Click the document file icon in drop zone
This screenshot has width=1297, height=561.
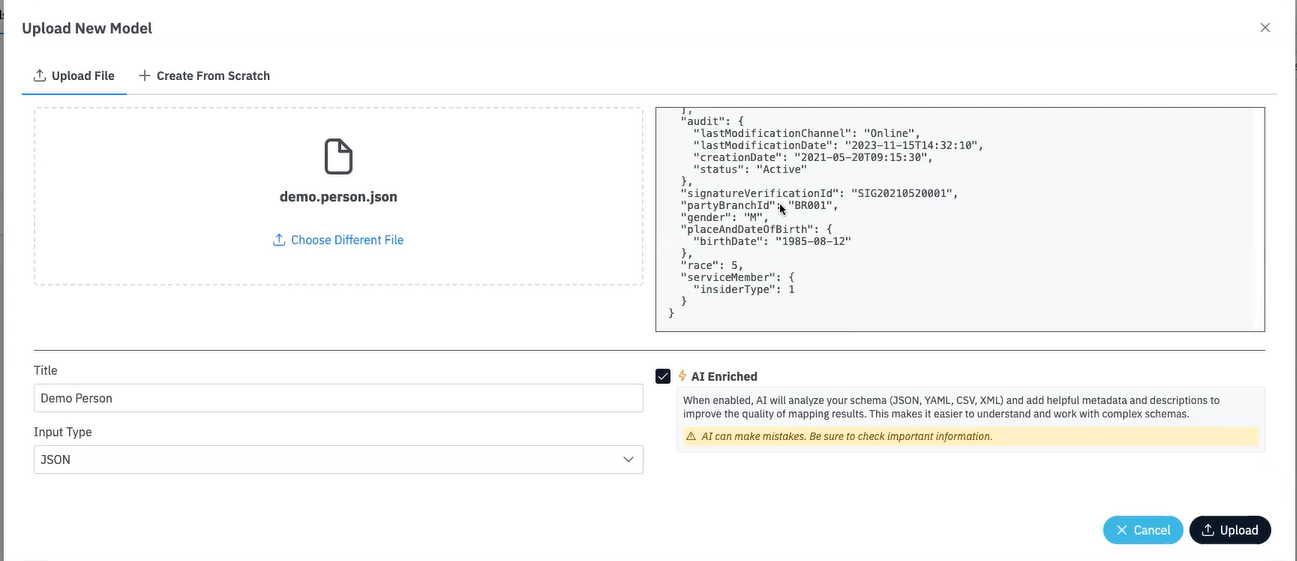pyautogui.click(x=338, y=157)
